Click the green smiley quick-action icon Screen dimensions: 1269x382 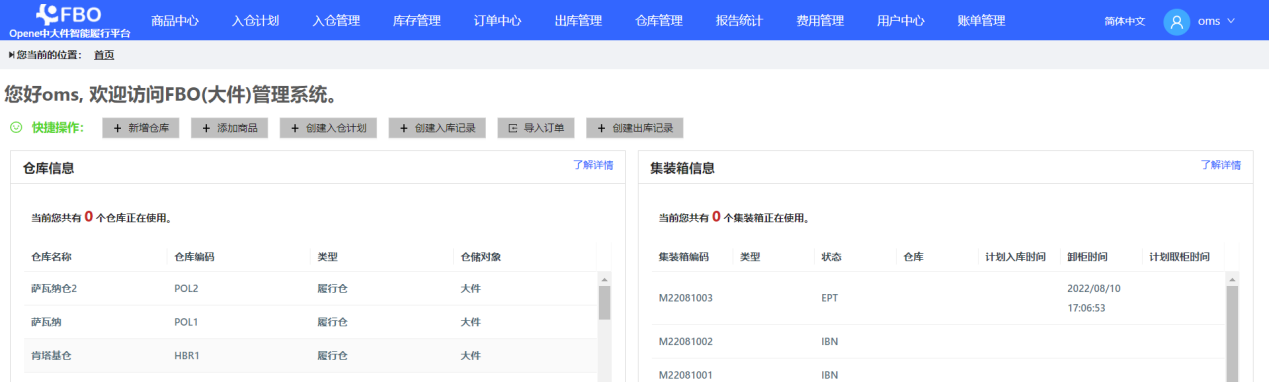click(16, 128)
